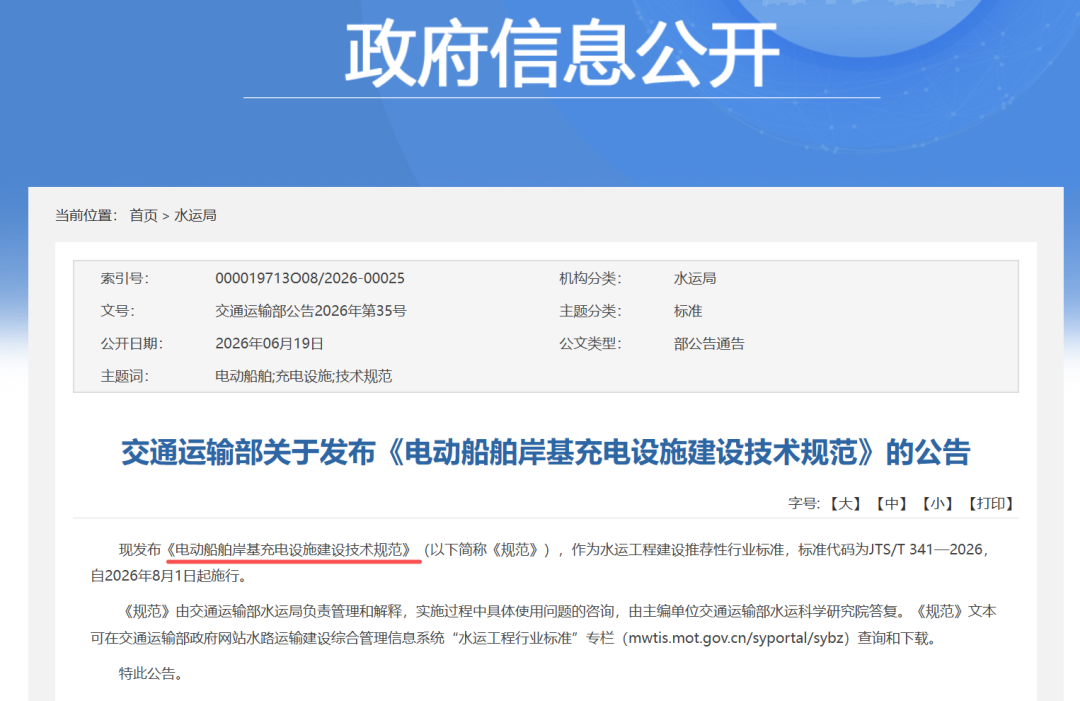Set font size to 大
Screen dimensions: 1080x701
[845, 503]
